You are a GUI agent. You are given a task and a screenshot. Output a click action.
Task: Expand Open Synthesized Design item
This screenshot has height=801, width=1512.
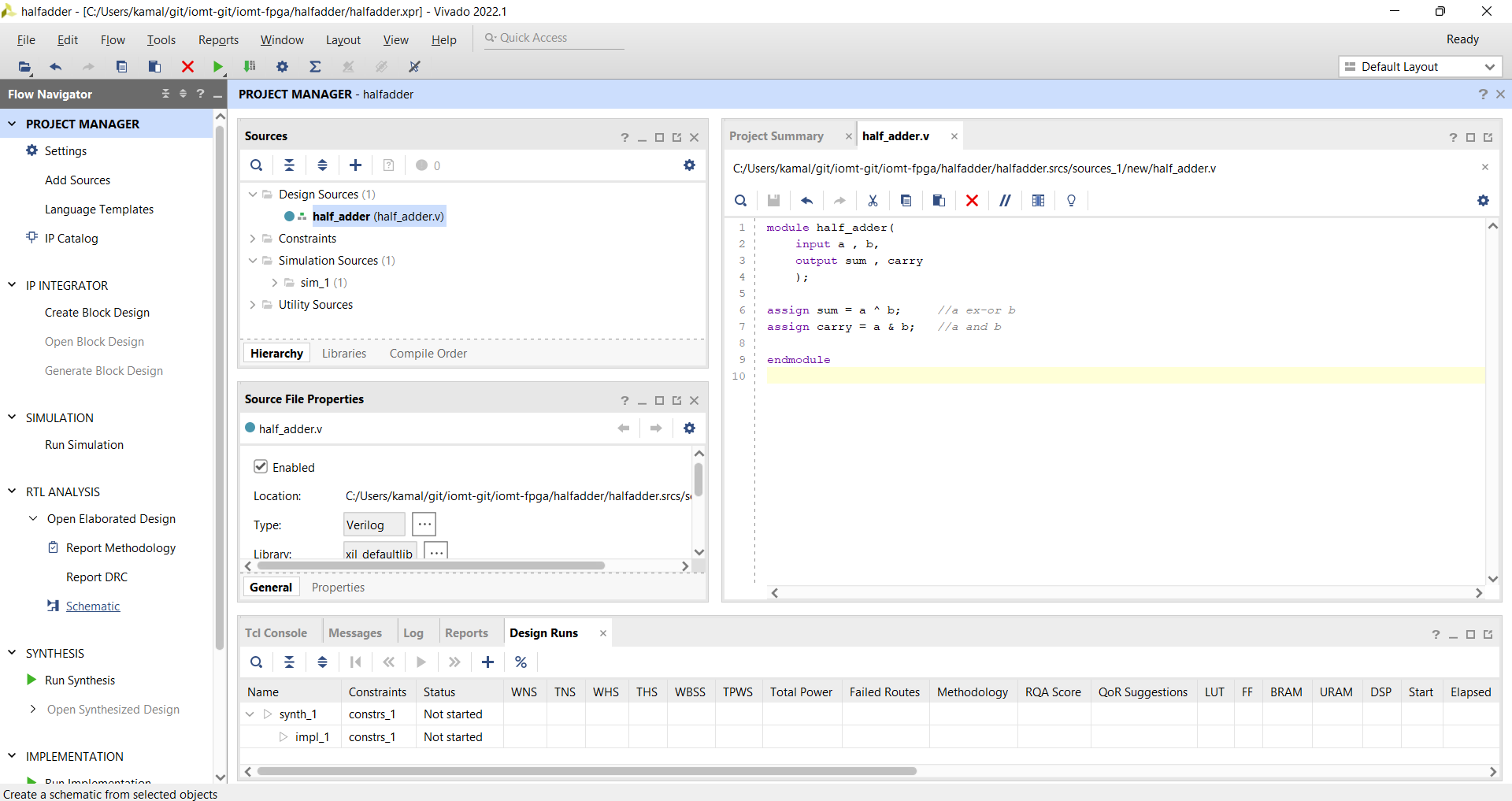pyautogui.click(x=33, y=709)
